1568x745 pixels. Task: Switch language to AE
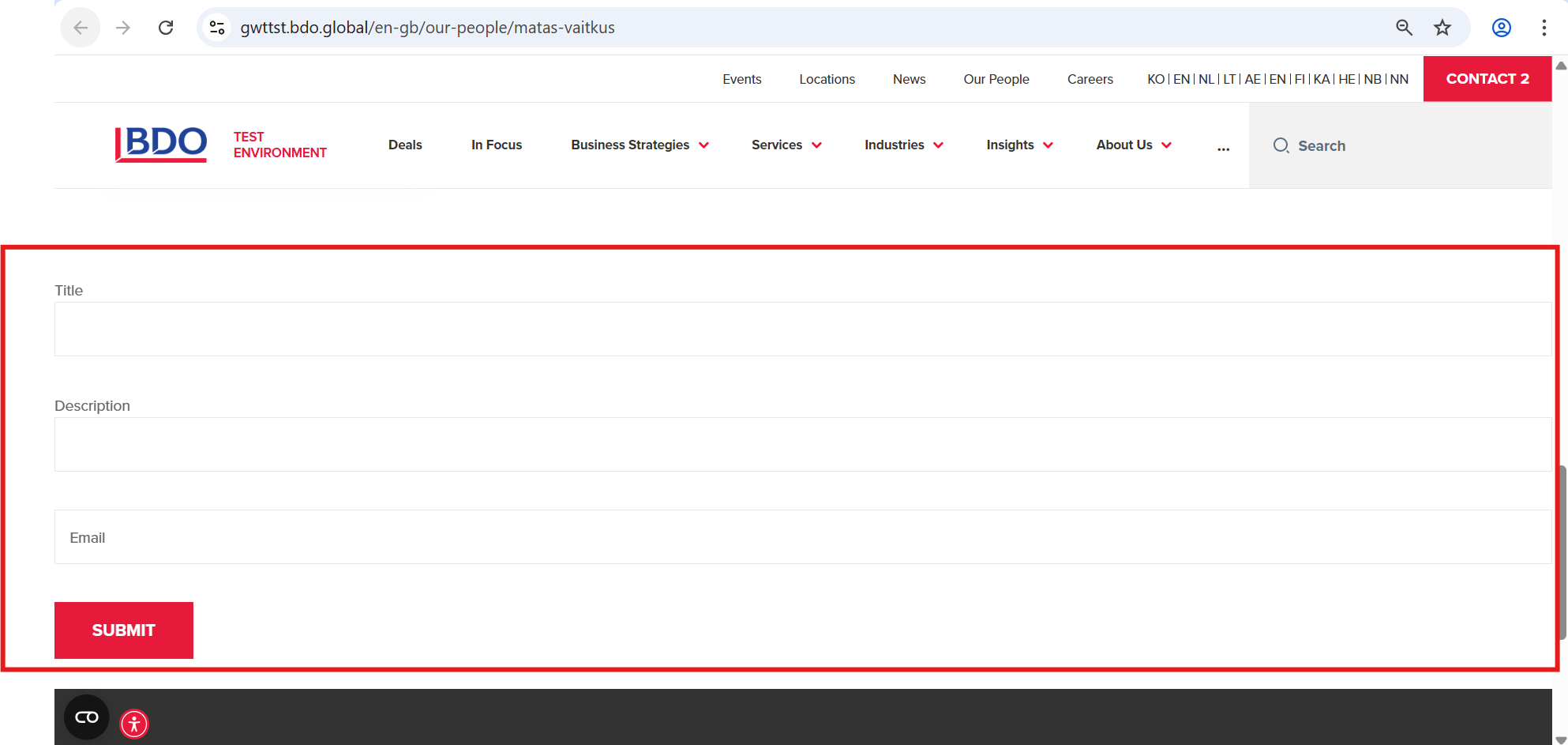click(1252, 79)
